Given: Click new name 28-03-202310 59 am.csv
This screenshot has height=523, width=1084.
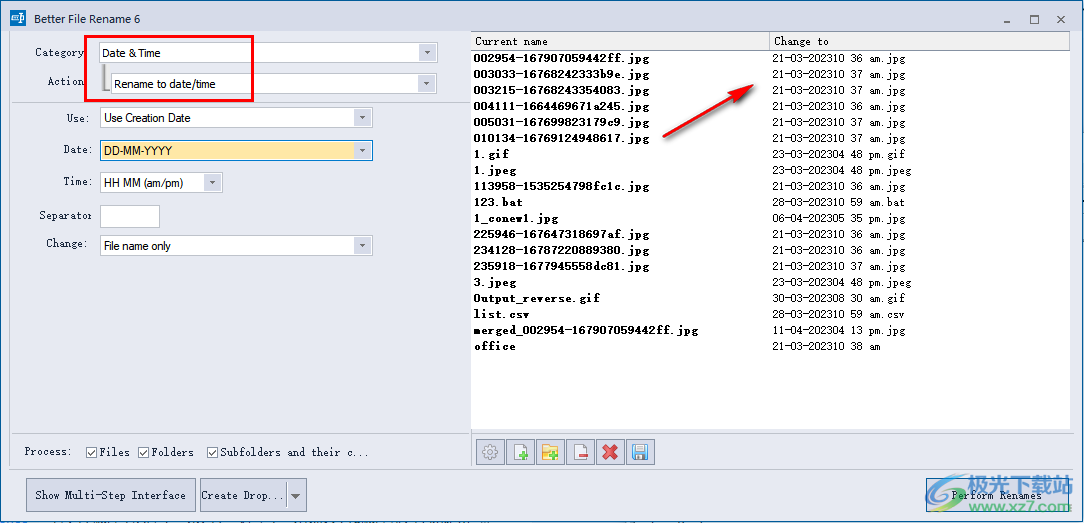Looking at the screenshot, I should point(839,314).
